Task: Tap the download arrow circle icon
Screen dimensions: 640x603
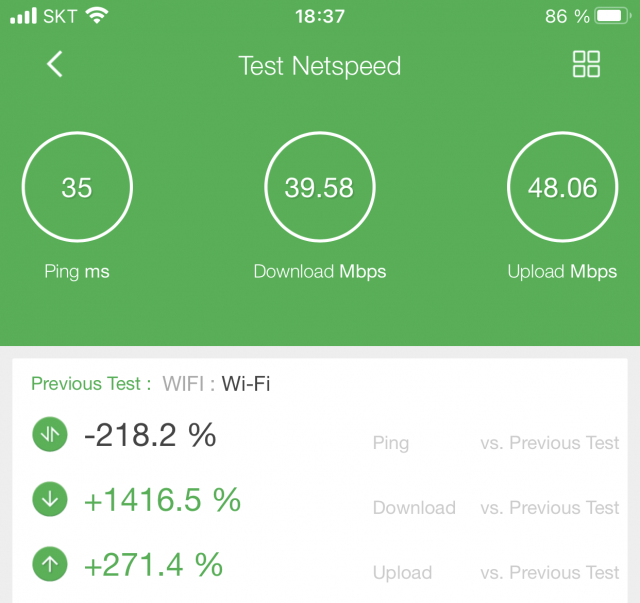Action: 50,499
